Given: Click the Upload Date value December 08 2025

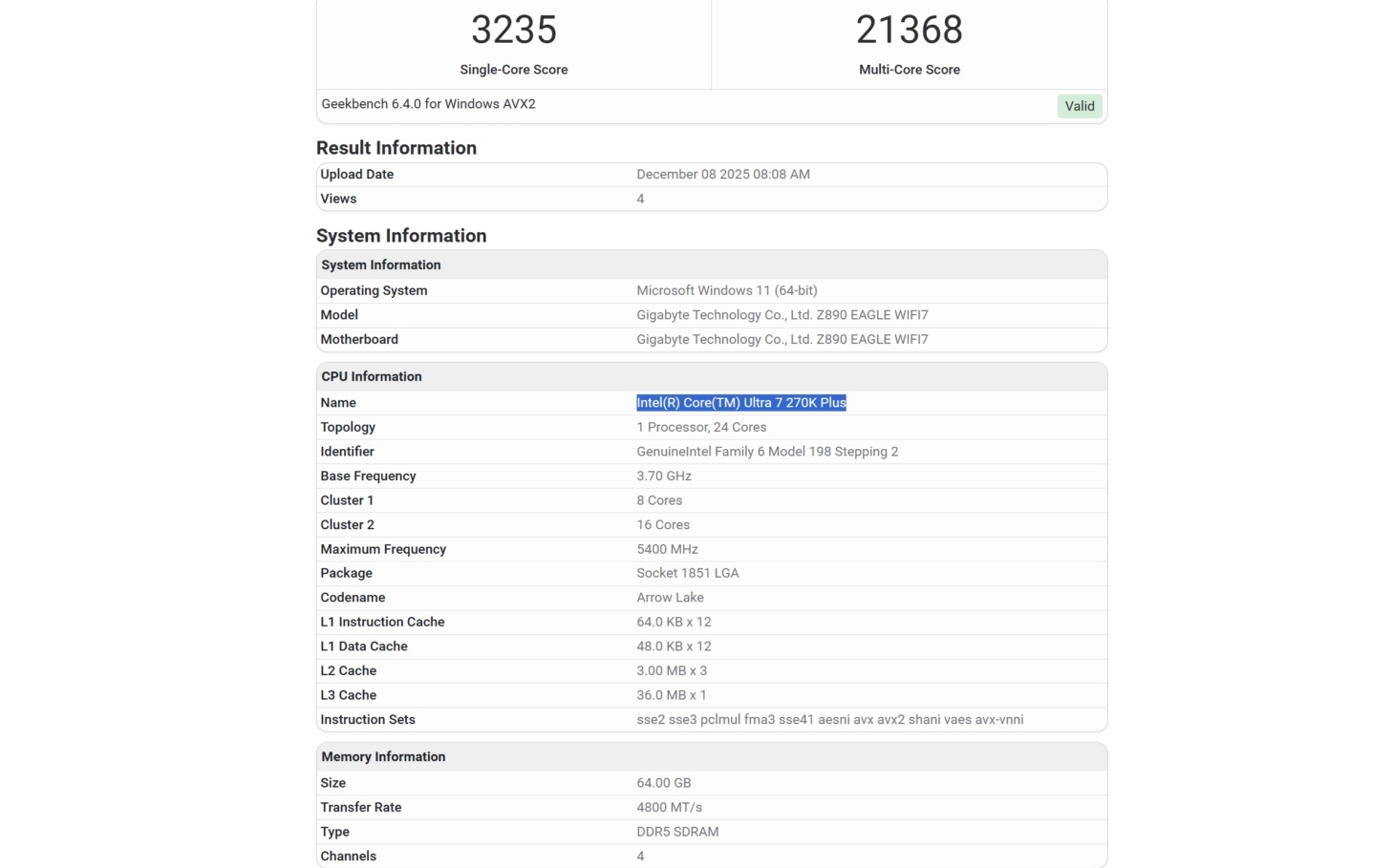Looking at the screenshot, I should [x=723, y=175].
